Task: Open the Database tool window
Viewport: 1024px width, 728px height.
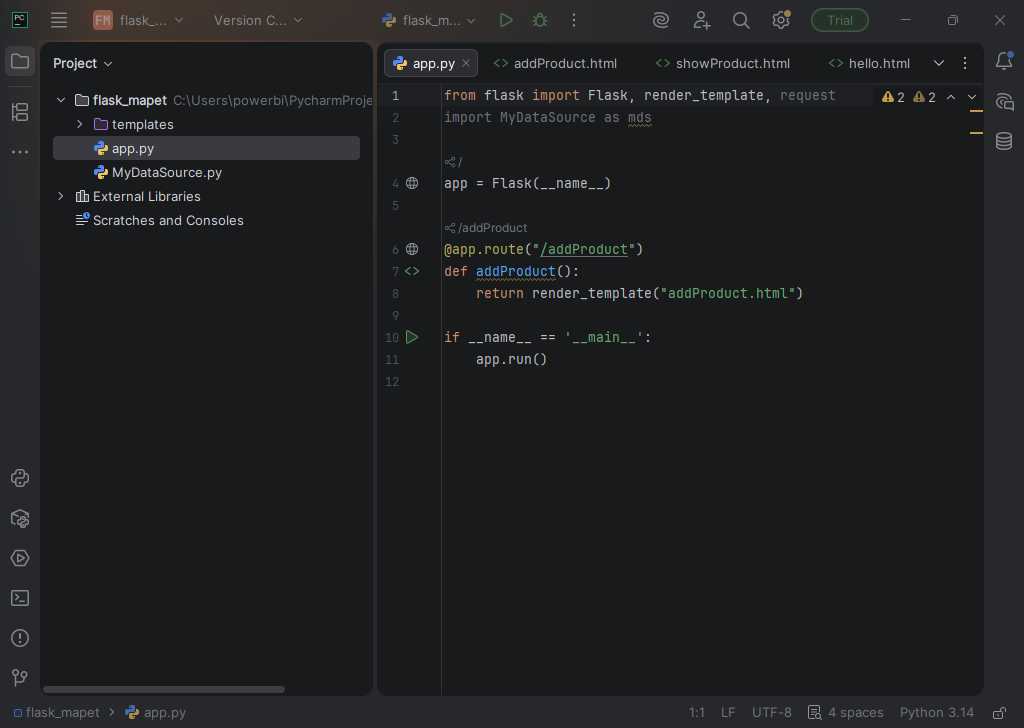Action: pyautogui.click(x=1004, y=141)
